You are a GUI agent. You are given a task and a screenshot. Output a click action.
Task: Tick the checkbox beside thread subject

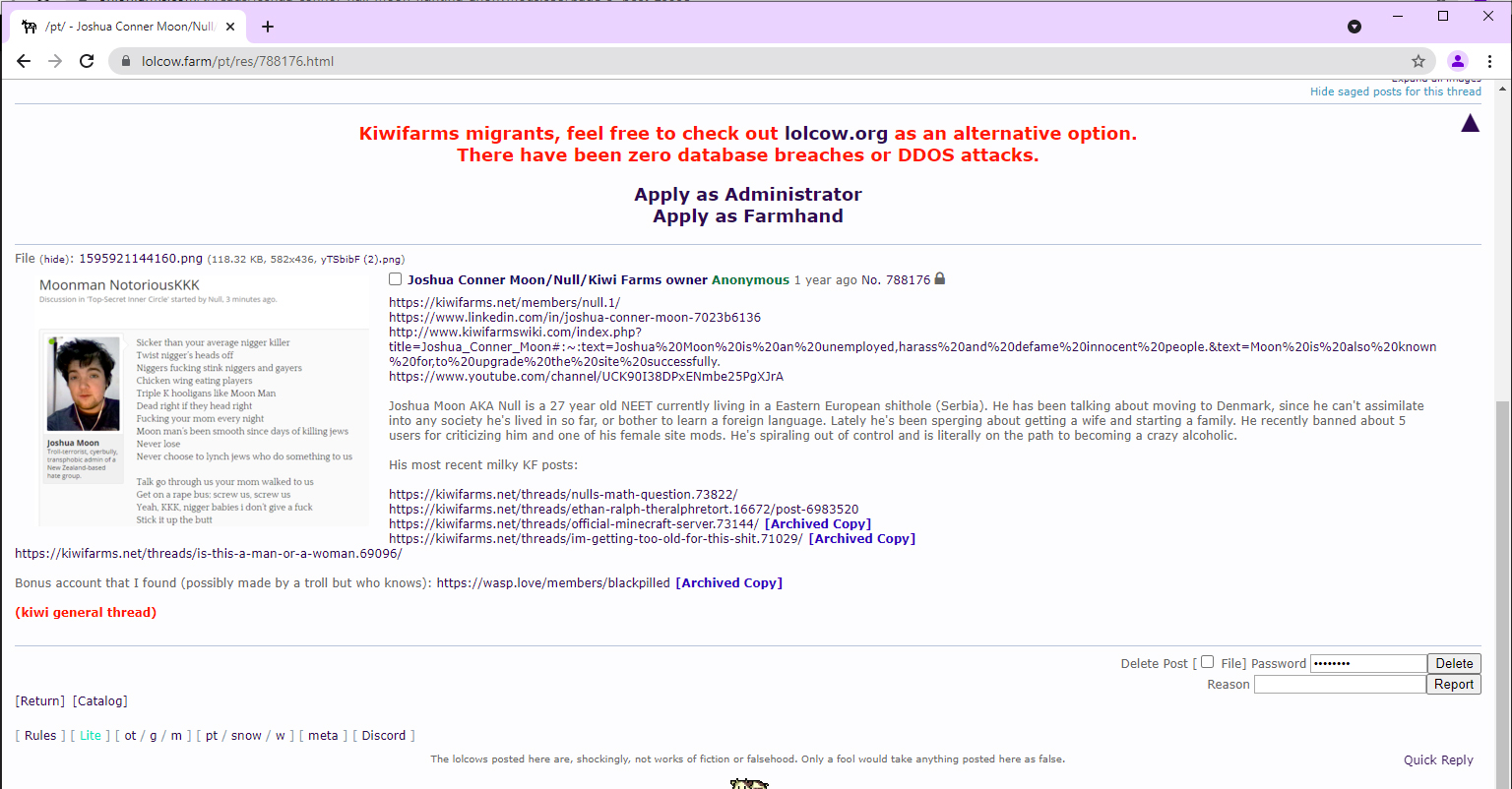coord(396,279)
